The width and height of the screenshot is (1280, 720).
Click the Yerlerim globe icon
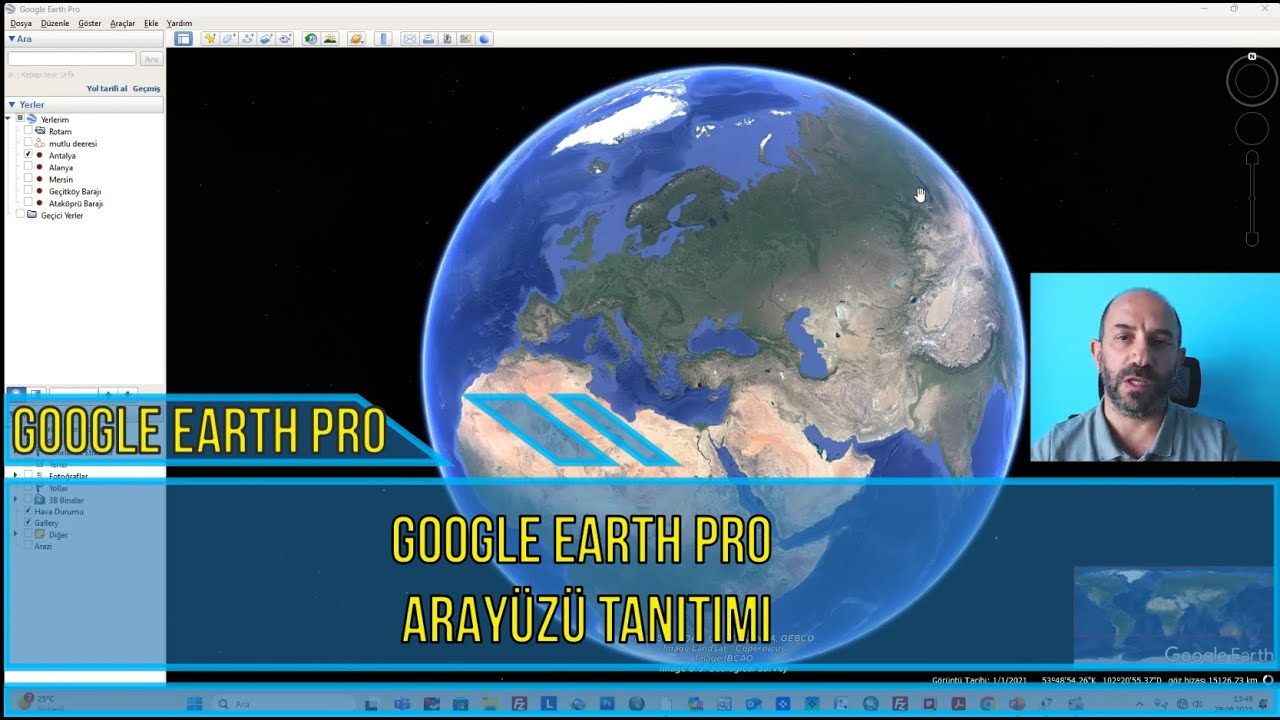[31, 120]
